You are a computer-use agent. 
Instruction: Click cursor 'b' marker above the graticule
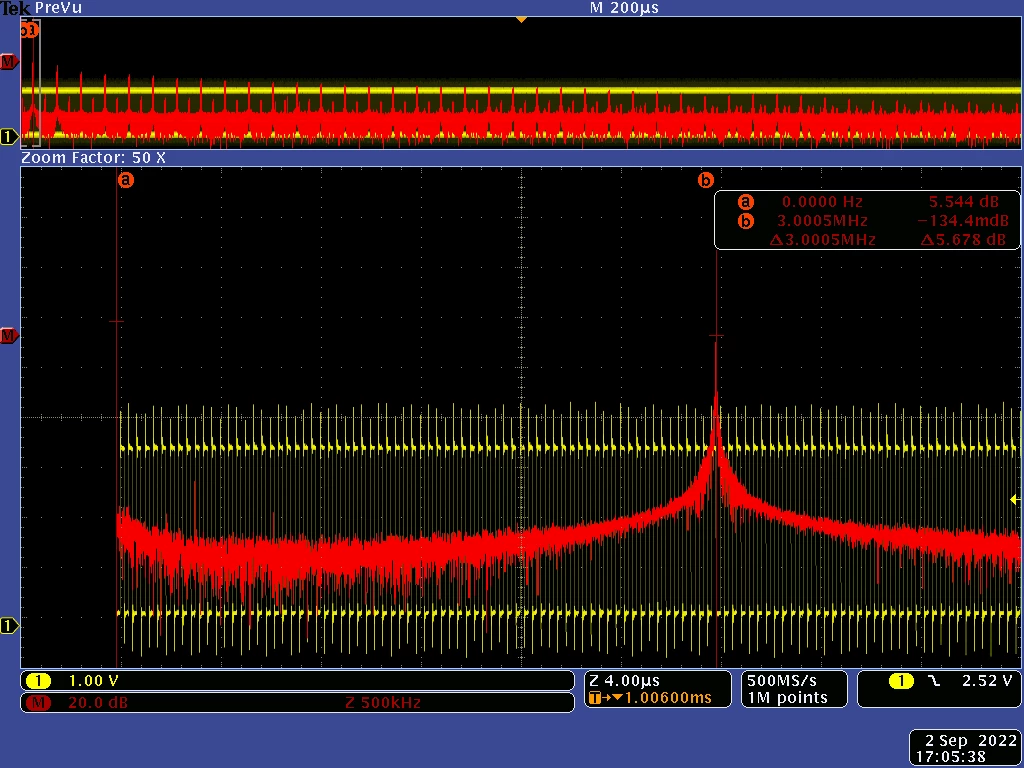click(x=706, y=180)
